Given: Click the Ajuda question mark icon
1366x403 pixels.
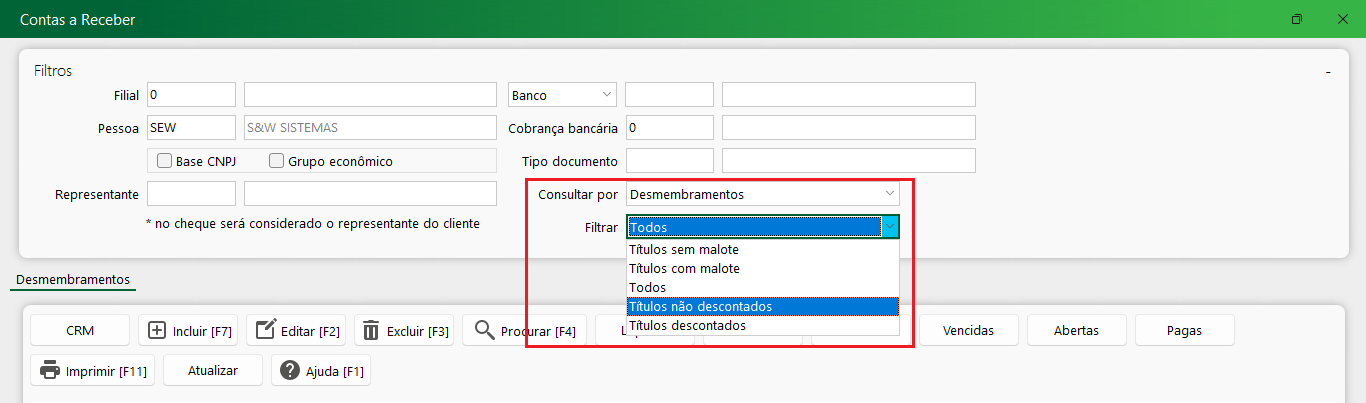Looking at the screenshot, I should click(x=290, y=371).
